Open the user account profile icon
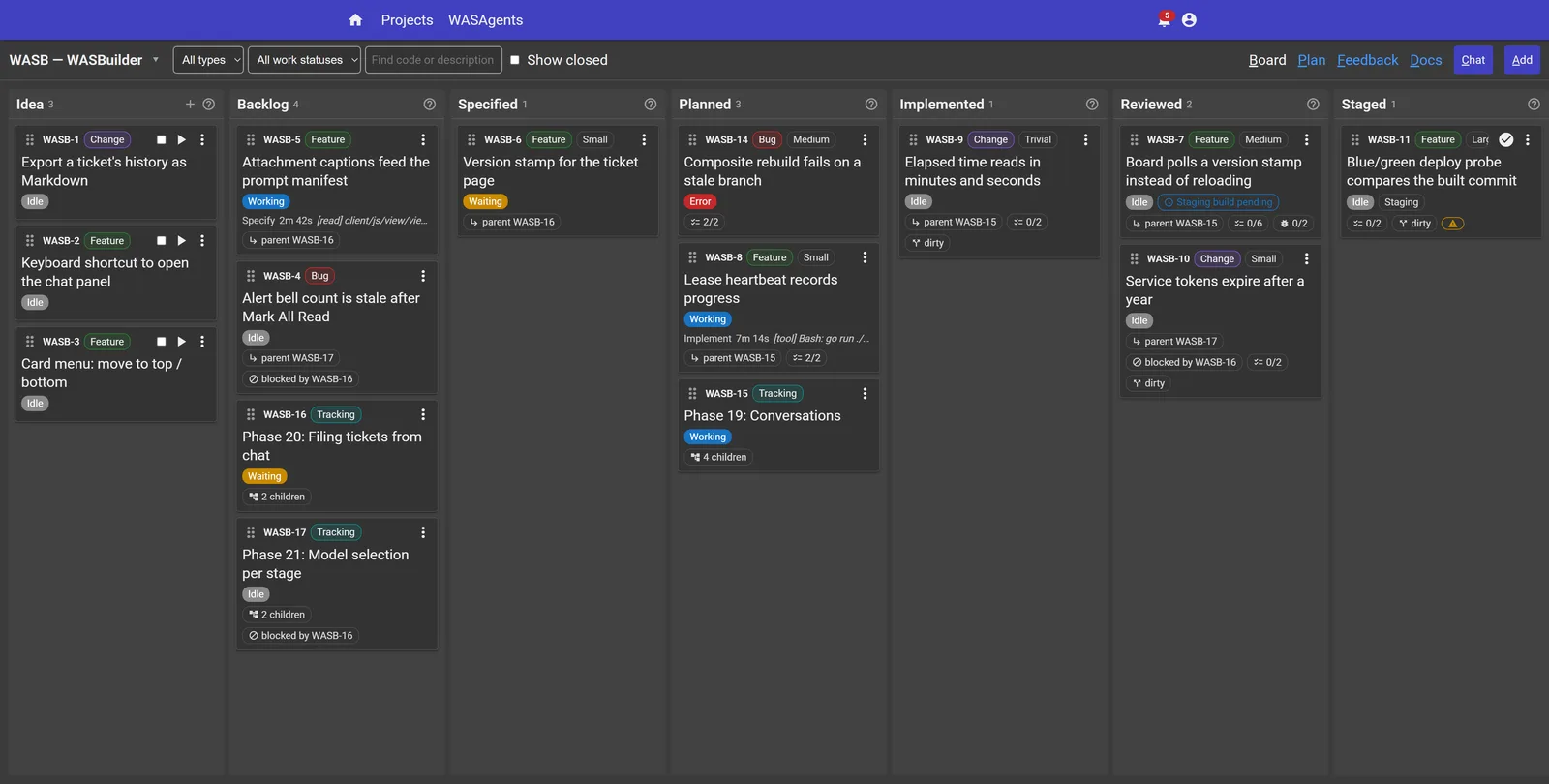Image resolution: width=1549 pixels, height=784 pixels. (x=1189, y=20)
